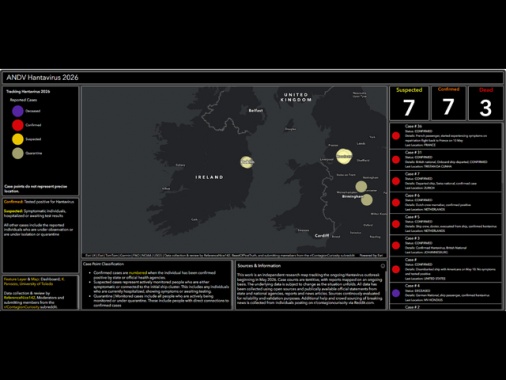This screenshot has width=506, height=380.
Task: Click the 'Case points do not represent precise location' note
Action: [36, 189]
